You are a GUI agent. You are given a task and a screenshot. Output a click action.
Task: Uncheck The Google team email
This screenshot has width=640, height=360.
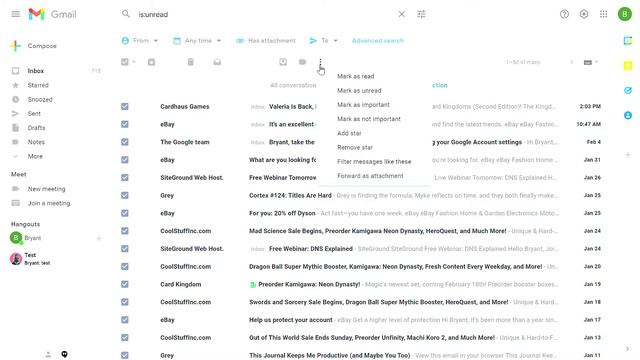(x=125, y=142)
